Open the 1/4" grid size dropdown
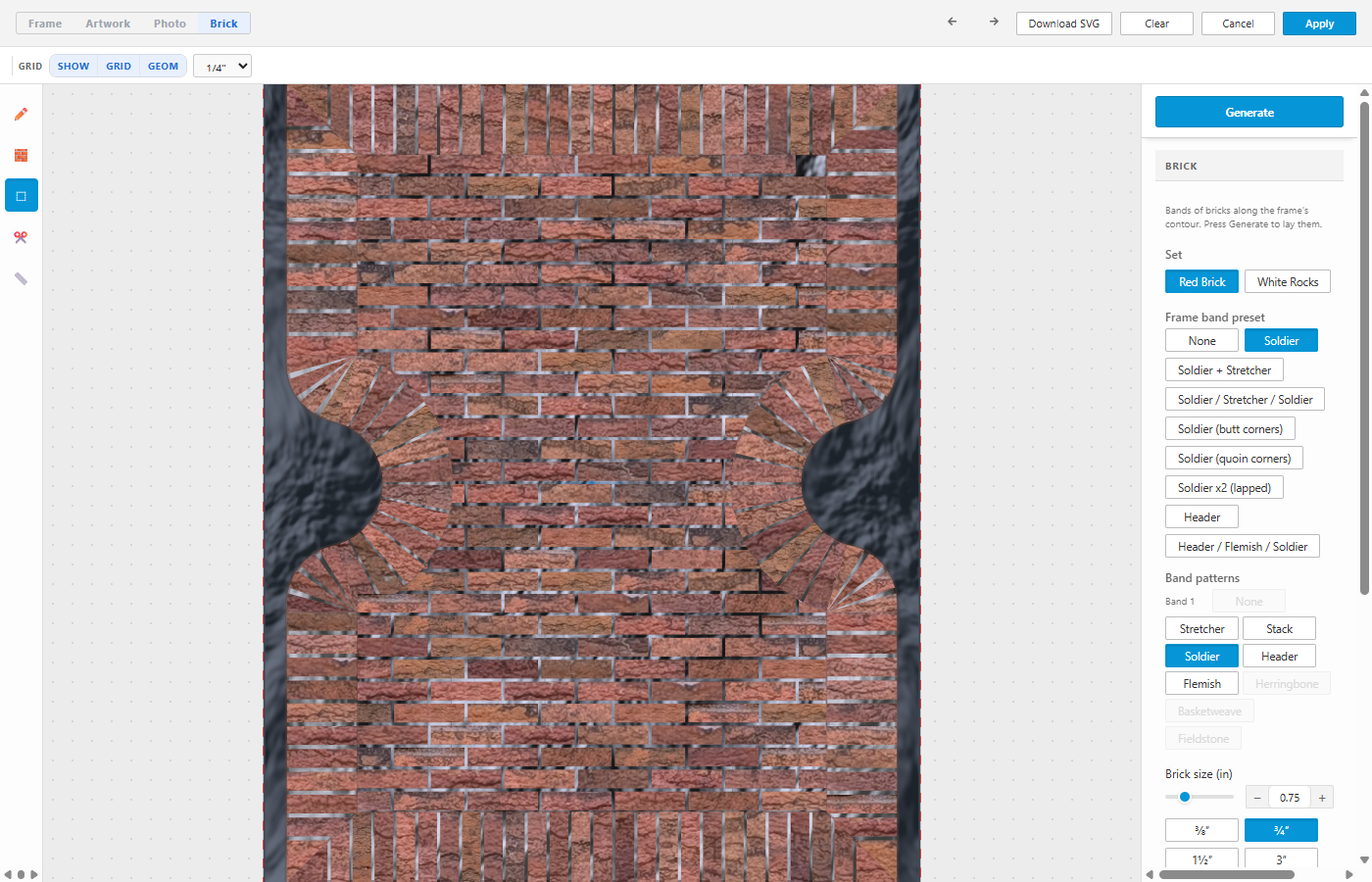 pyautogui.click(x=222, y=67)
